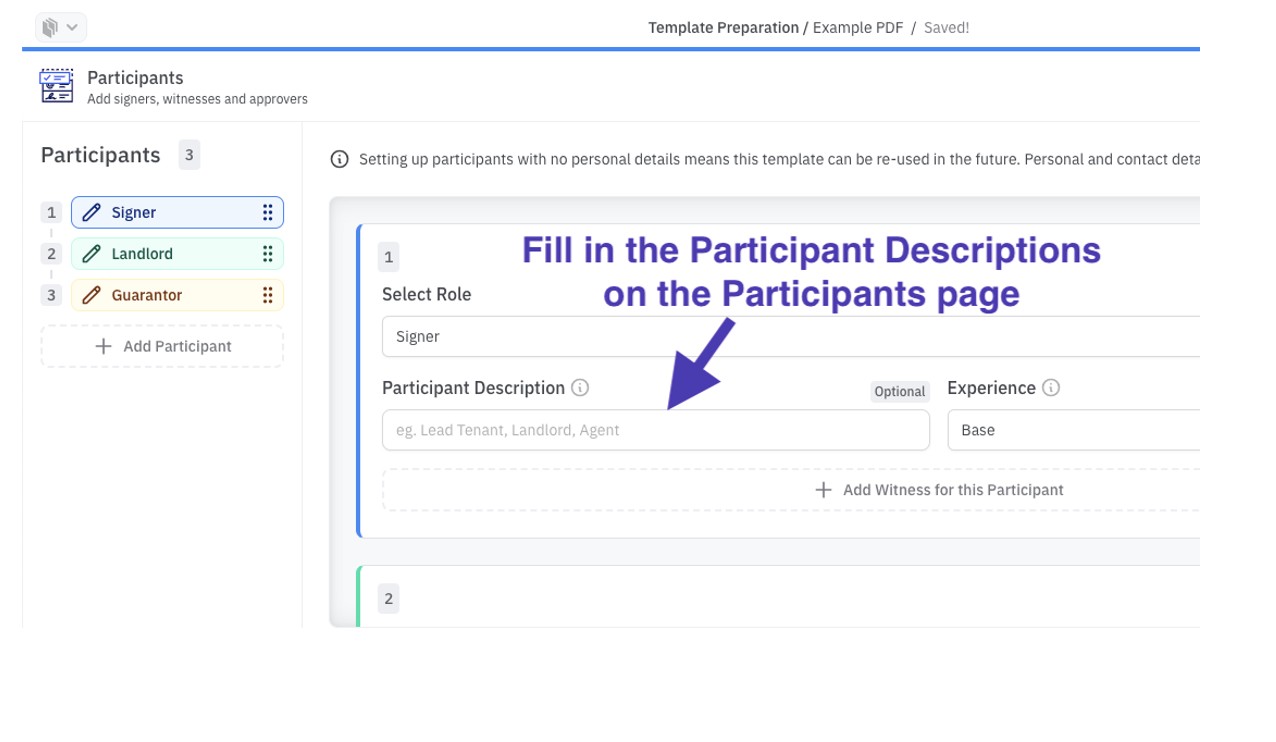Image resolution: width=1276 pixels, height=742 pixels.
Task: Click the pencil icon on the Guarantor entry
Action: (92, 295)
